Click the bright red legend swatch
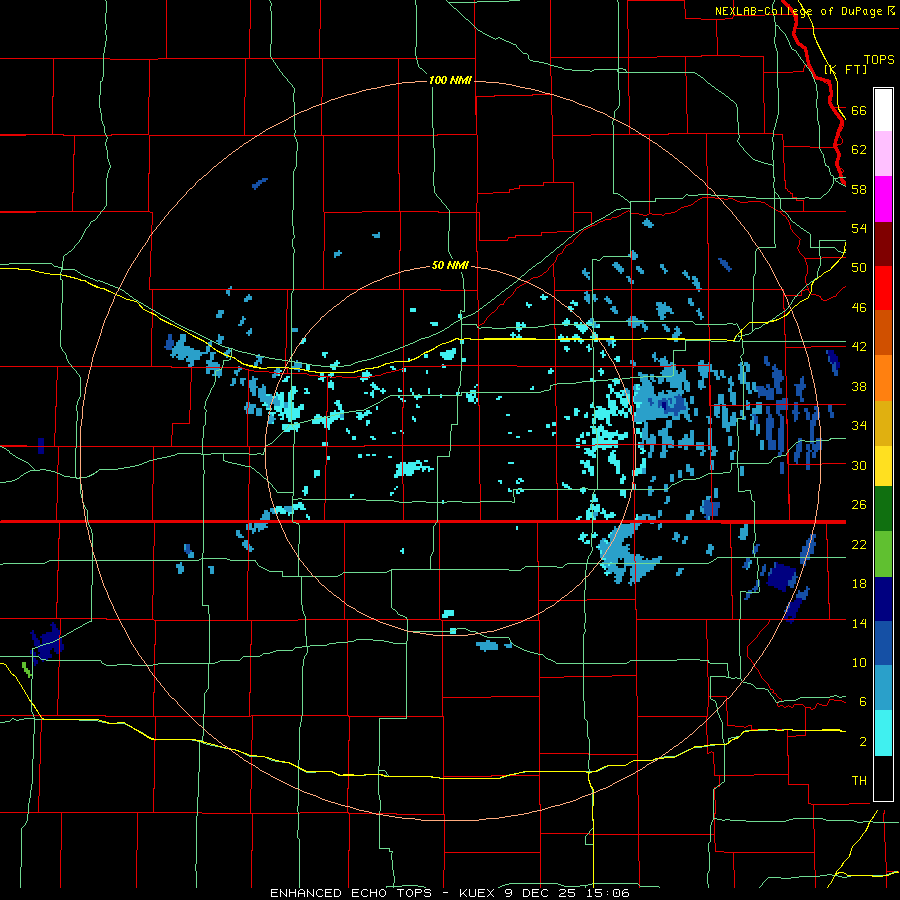Image resolution: width=900 pixels, height=900 pixels. pos(883,288)
